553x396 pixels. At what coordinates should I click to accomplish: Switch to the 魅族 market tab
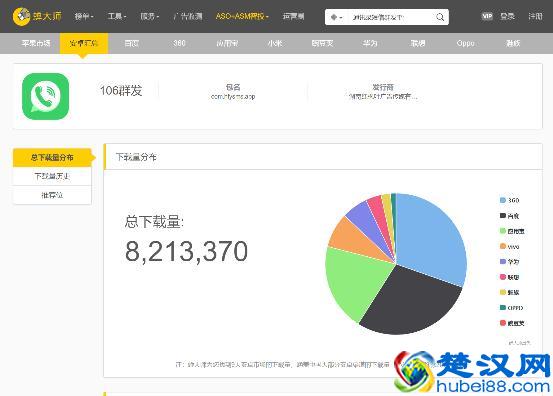click(x=513, y=43)
